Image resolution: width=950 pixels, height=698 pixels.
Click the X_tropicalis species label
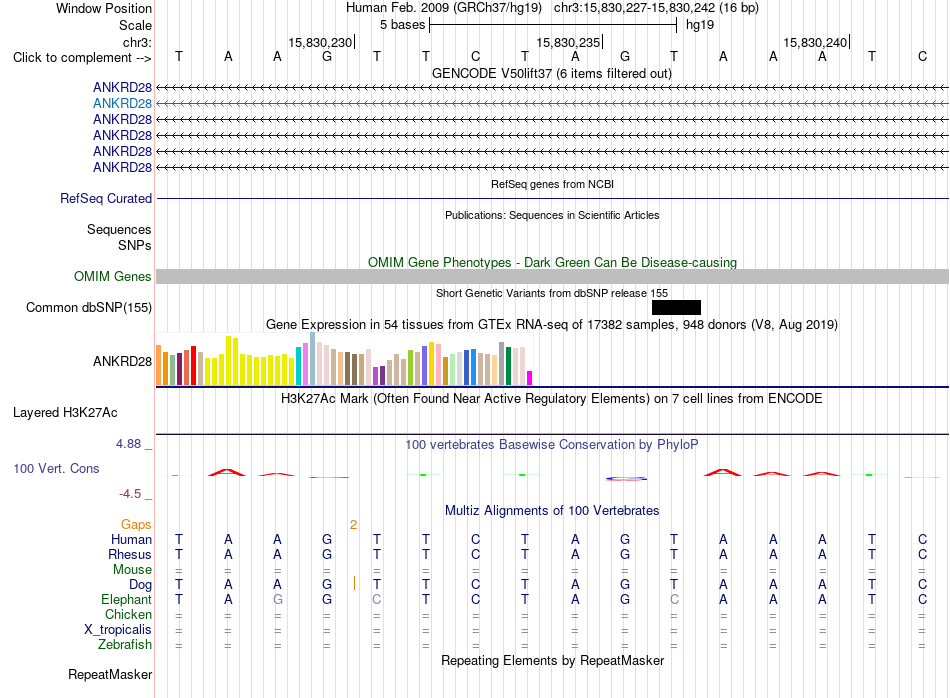118,630
